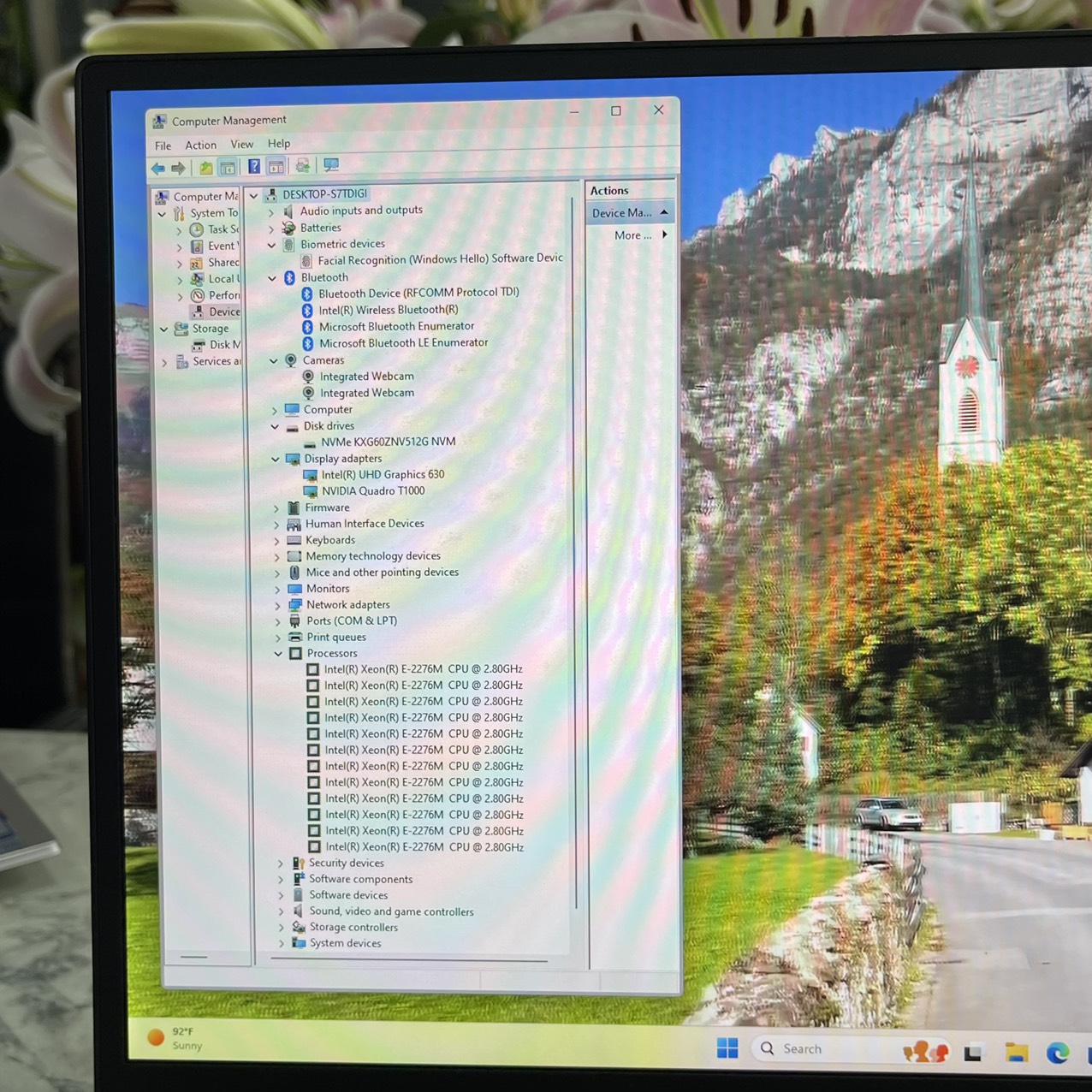Expand the Audio inputs and outputs category
Screen dimensions: 1092x1092
click(x=271, y=211)
